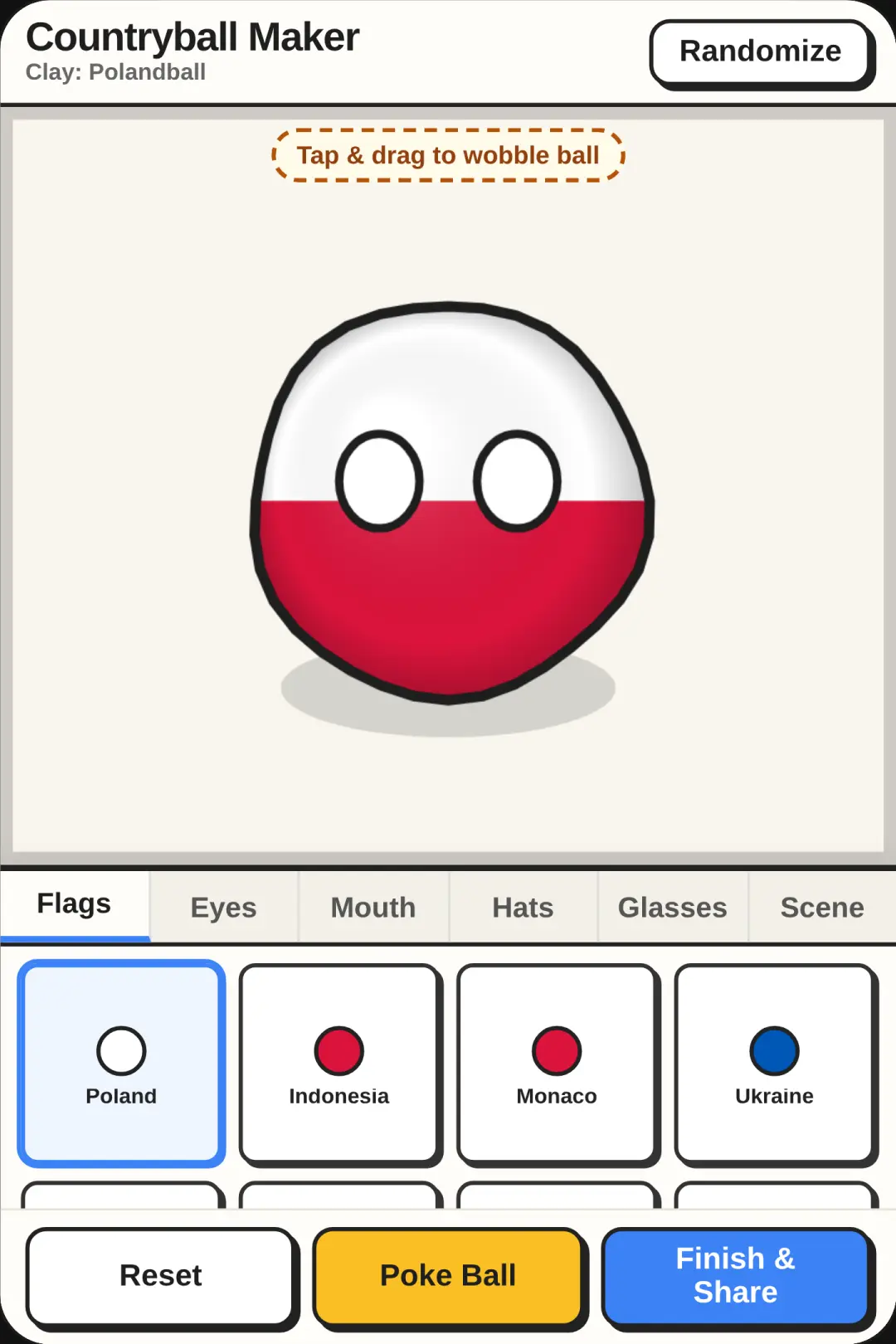Open the Eyes tab

point(224,907)
